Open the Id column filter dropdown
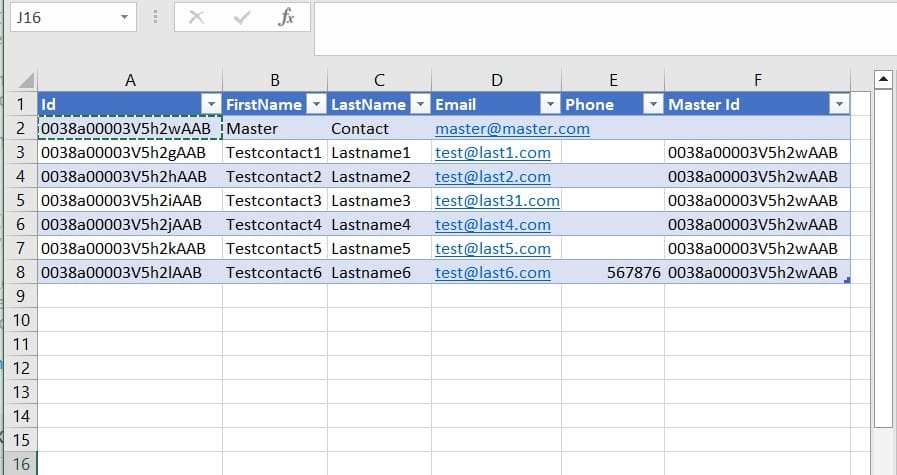 pos(210,105)
